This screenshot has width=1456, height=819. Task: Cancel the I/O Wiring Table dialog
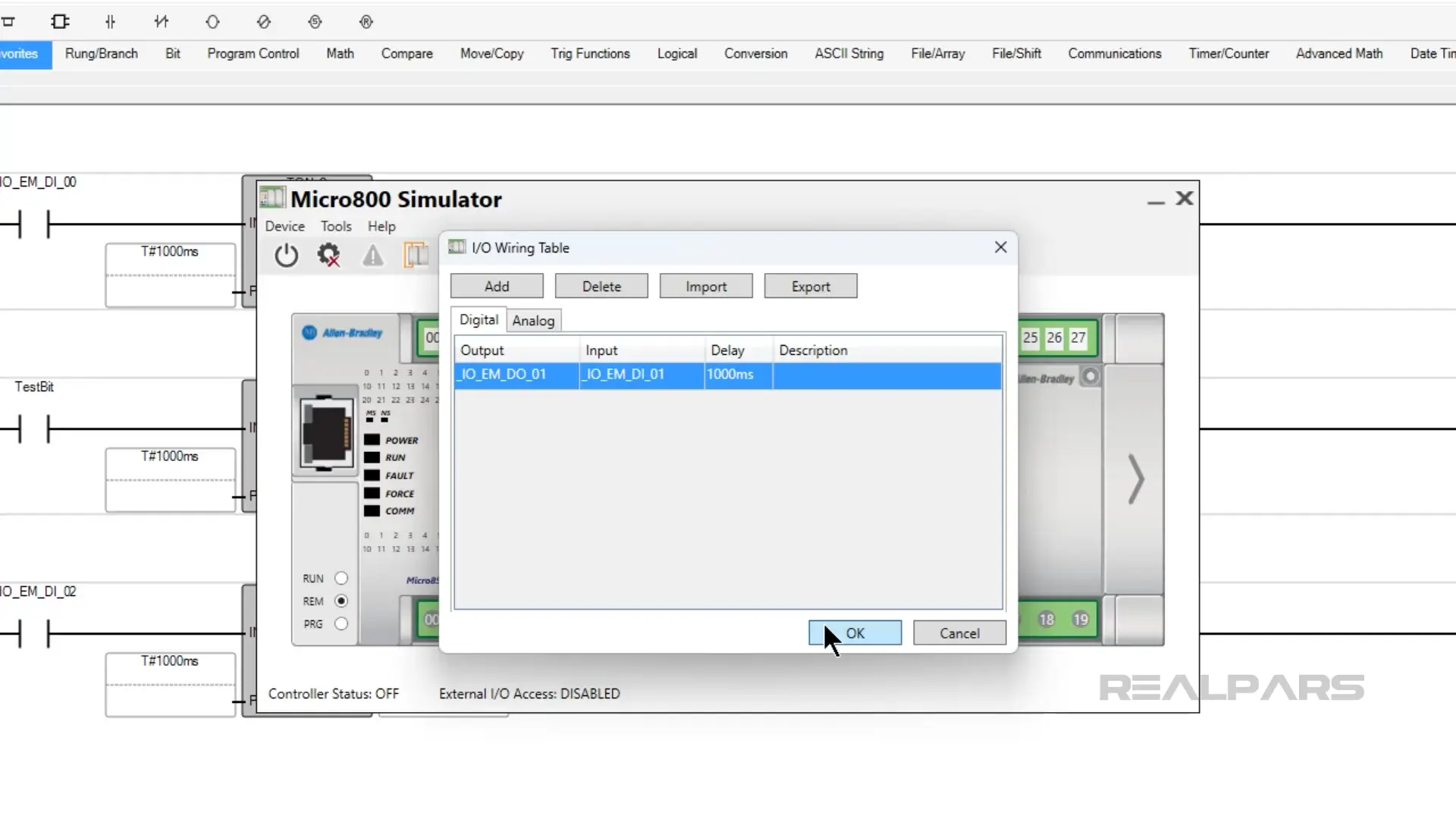(959, 633)
